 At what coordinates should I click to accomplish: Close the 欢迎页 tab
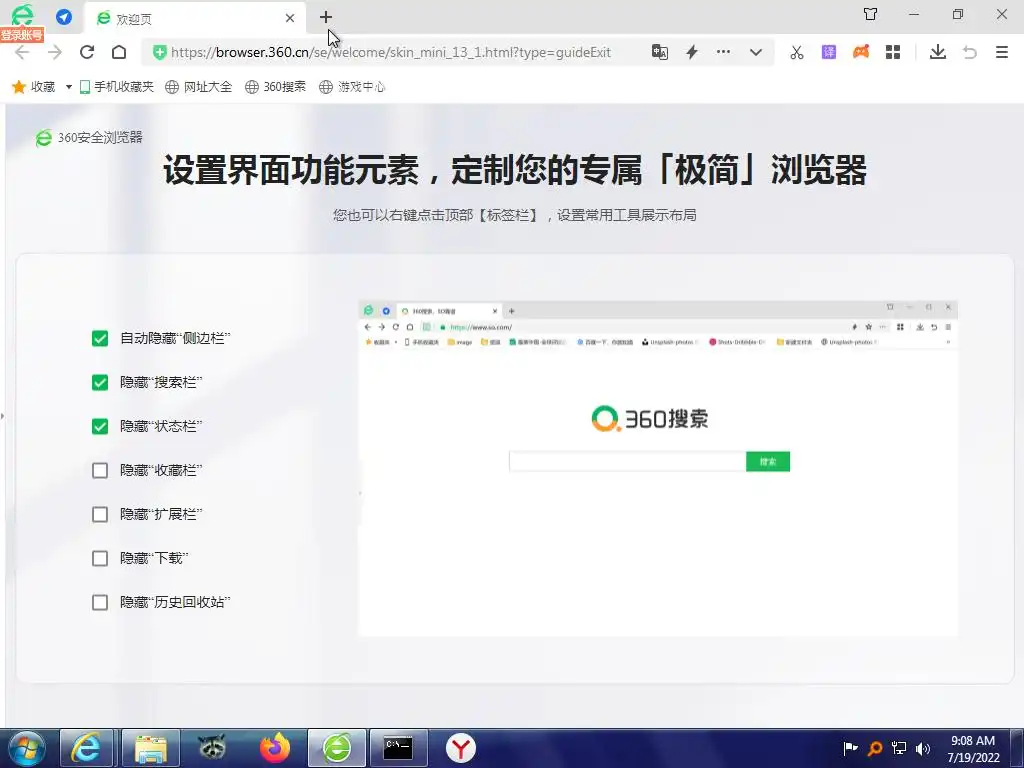pyautogui.click(x=290, y=18)
